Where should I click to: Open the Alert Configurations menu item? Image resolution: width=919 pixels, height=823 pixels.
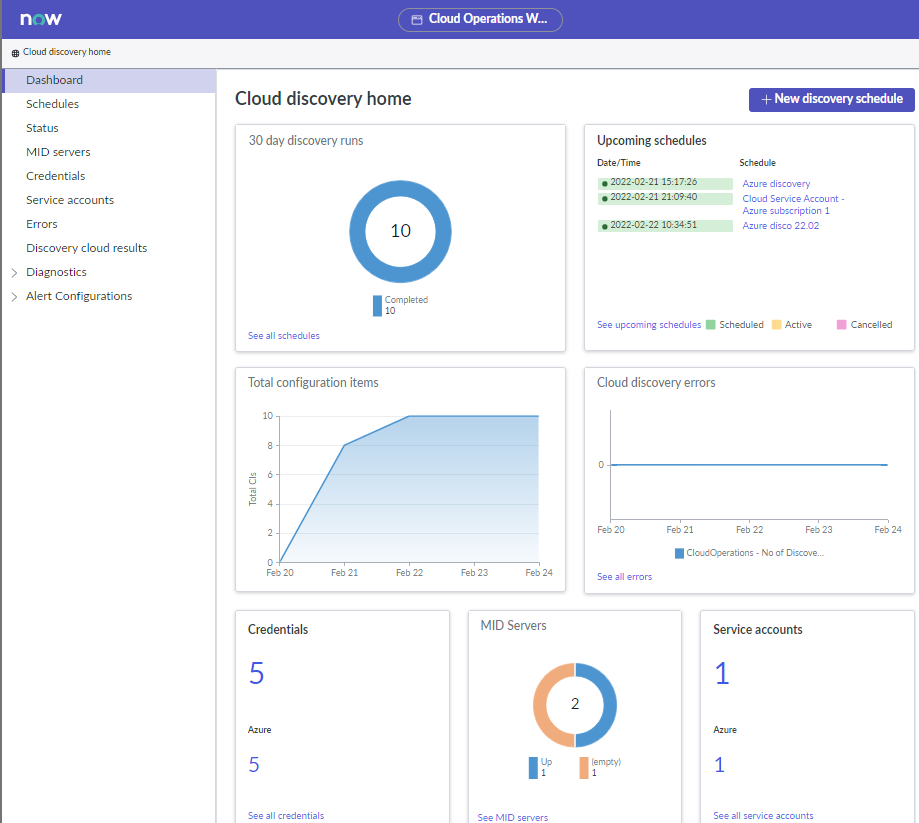coord(79,296)
